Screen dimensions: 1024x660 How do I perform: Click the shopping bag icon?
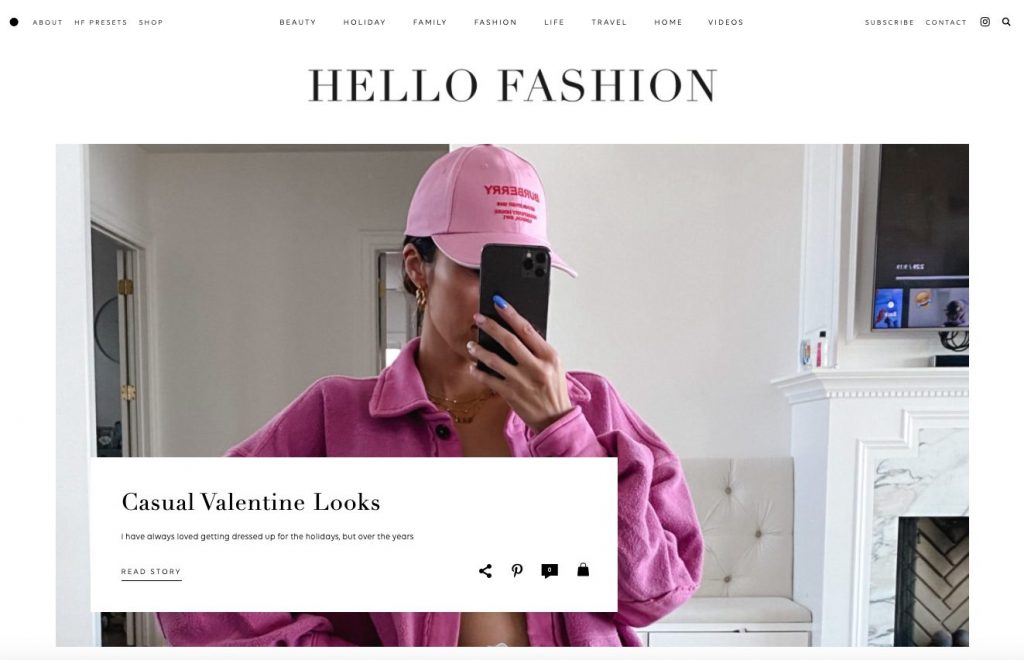click(x=583, y=570)
